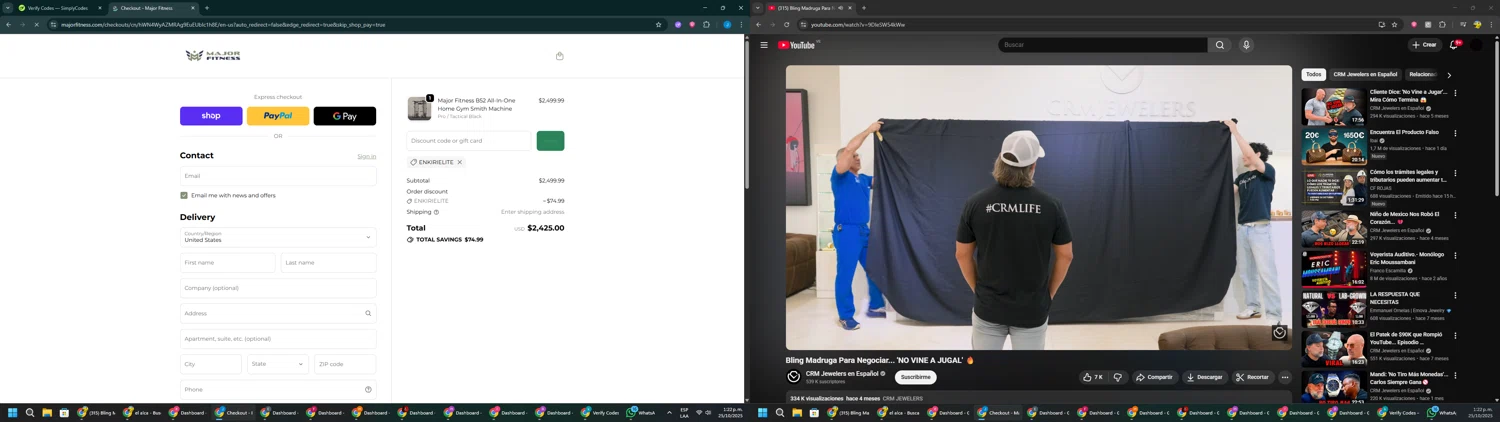This screenshot has width=1500, height=422.
Task: Click the phone field help icon
Action: 368,390
